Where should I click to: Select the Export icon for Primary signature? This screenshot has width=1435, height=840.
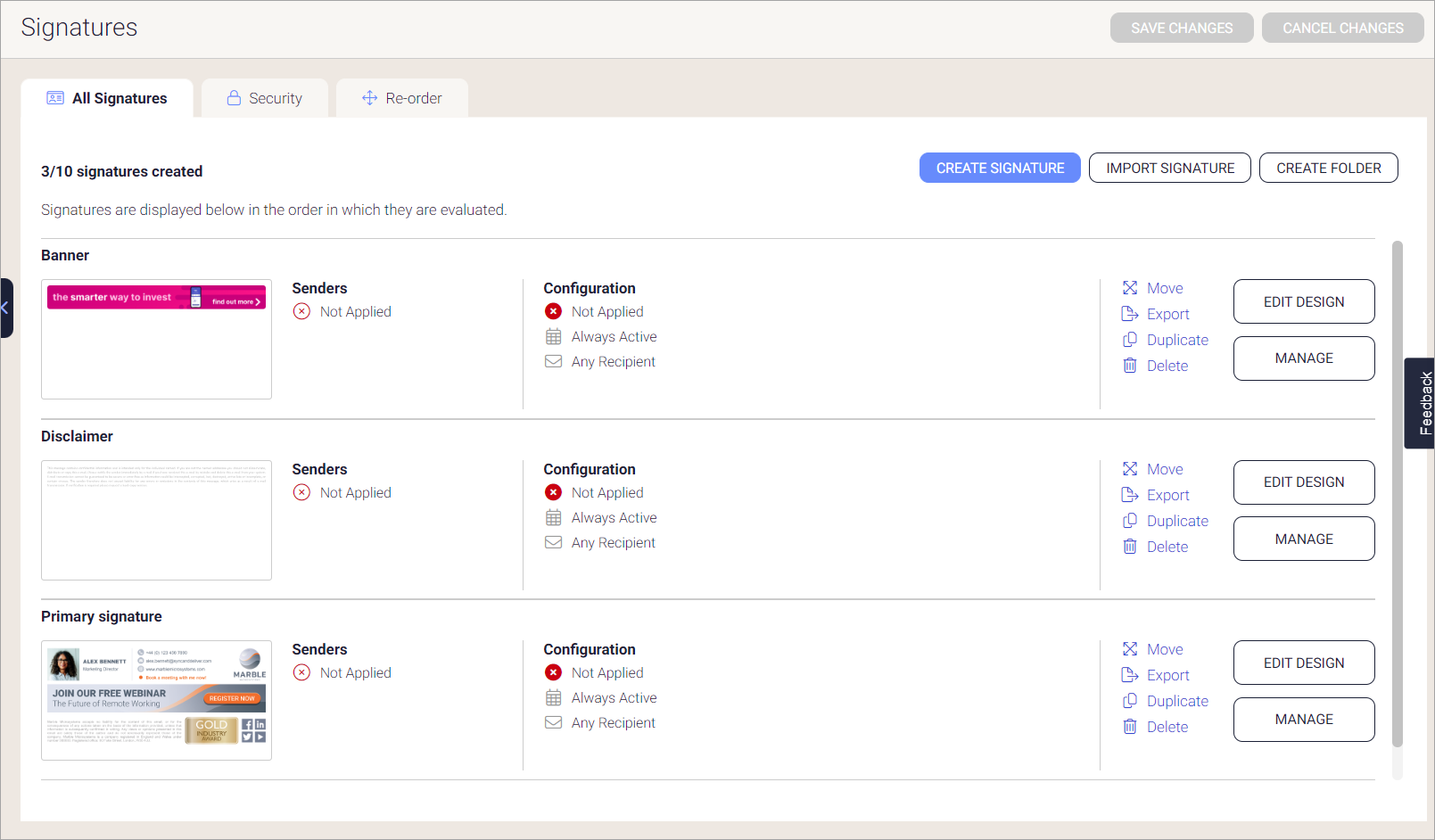(x=1130, y=675)
